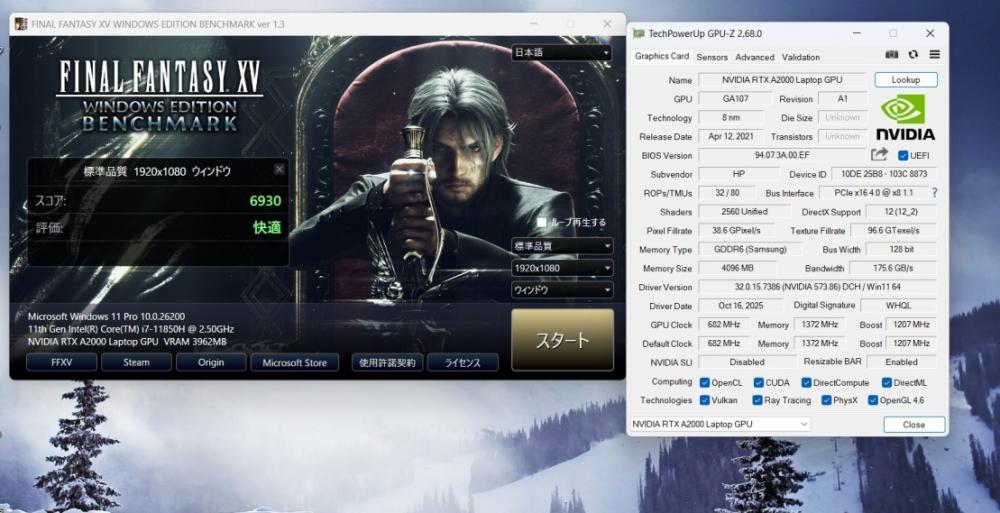Switch to the Sensors tab

coord(712,57)
